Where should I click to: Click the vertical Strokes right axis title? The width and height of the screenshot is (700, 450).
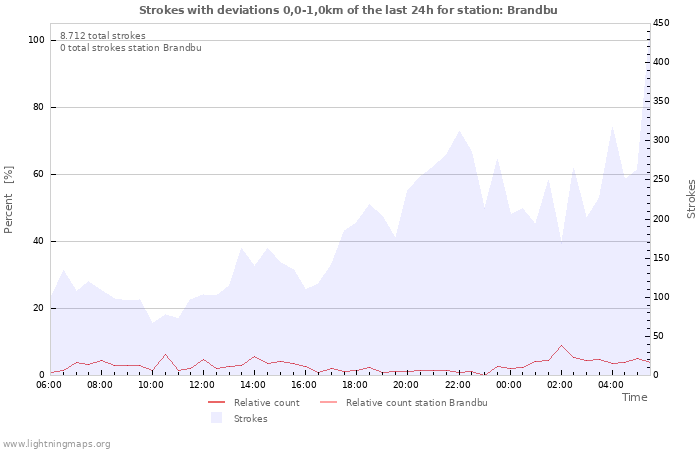click(691, 199)
